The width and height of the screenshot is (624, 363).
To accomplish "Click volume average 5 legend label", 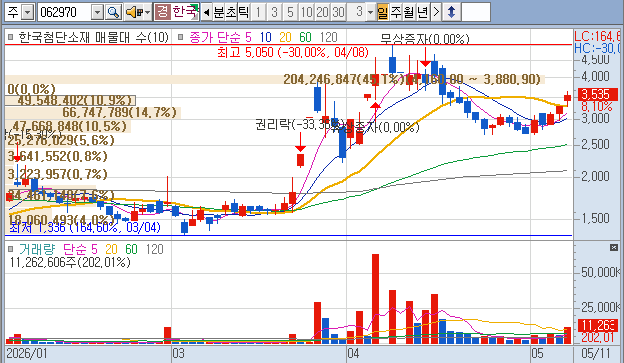I will 94,249.
